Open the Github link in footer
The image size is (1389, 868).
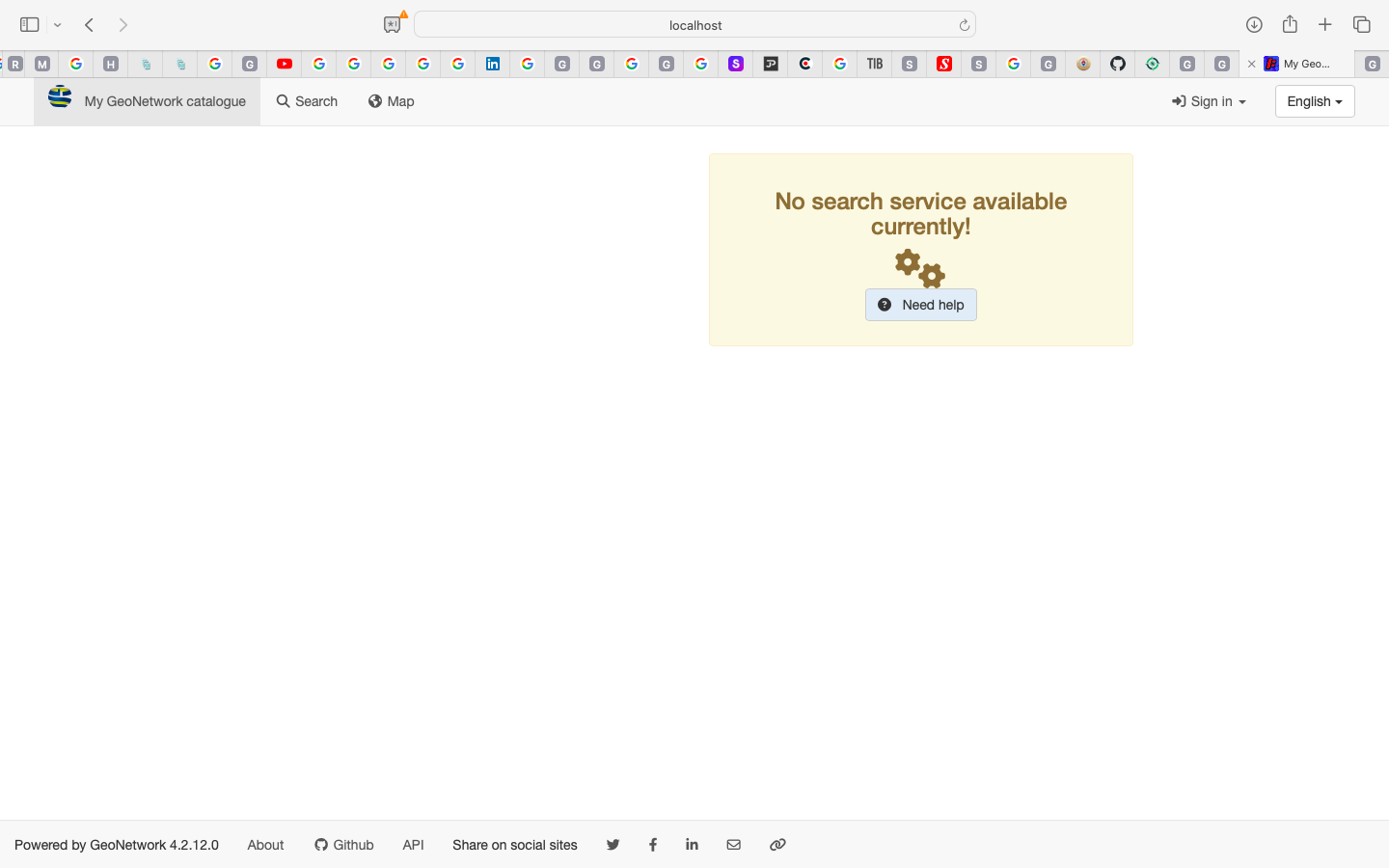click(x=344, y=845)
